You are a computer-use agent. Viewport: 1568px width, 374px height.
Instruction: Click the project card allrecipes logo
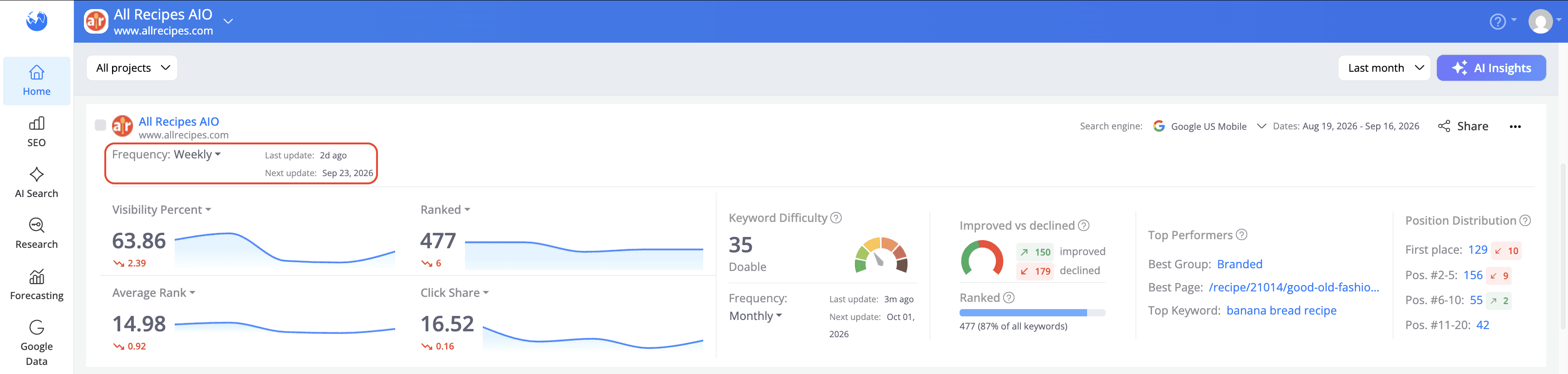click(122, 126)
